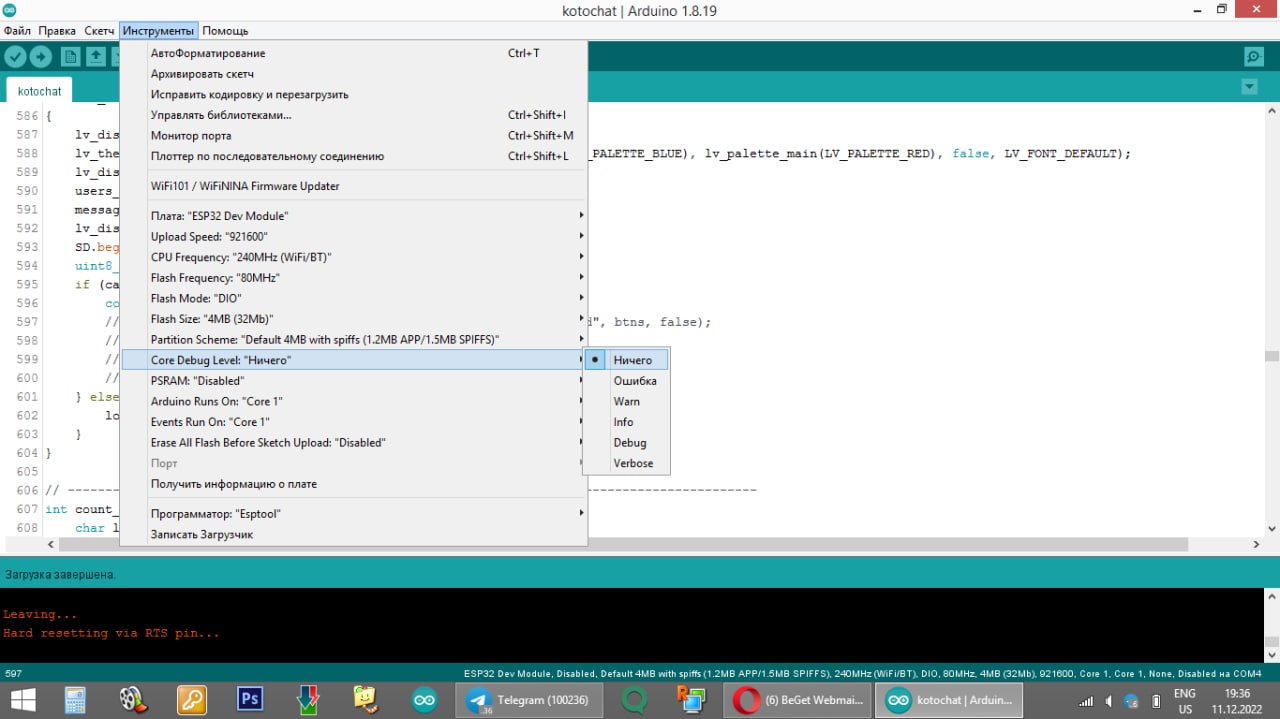Click the Open sketch (up arrow) toolbar icon
This screenshot has width=1280, height=719.
point(96,57)
